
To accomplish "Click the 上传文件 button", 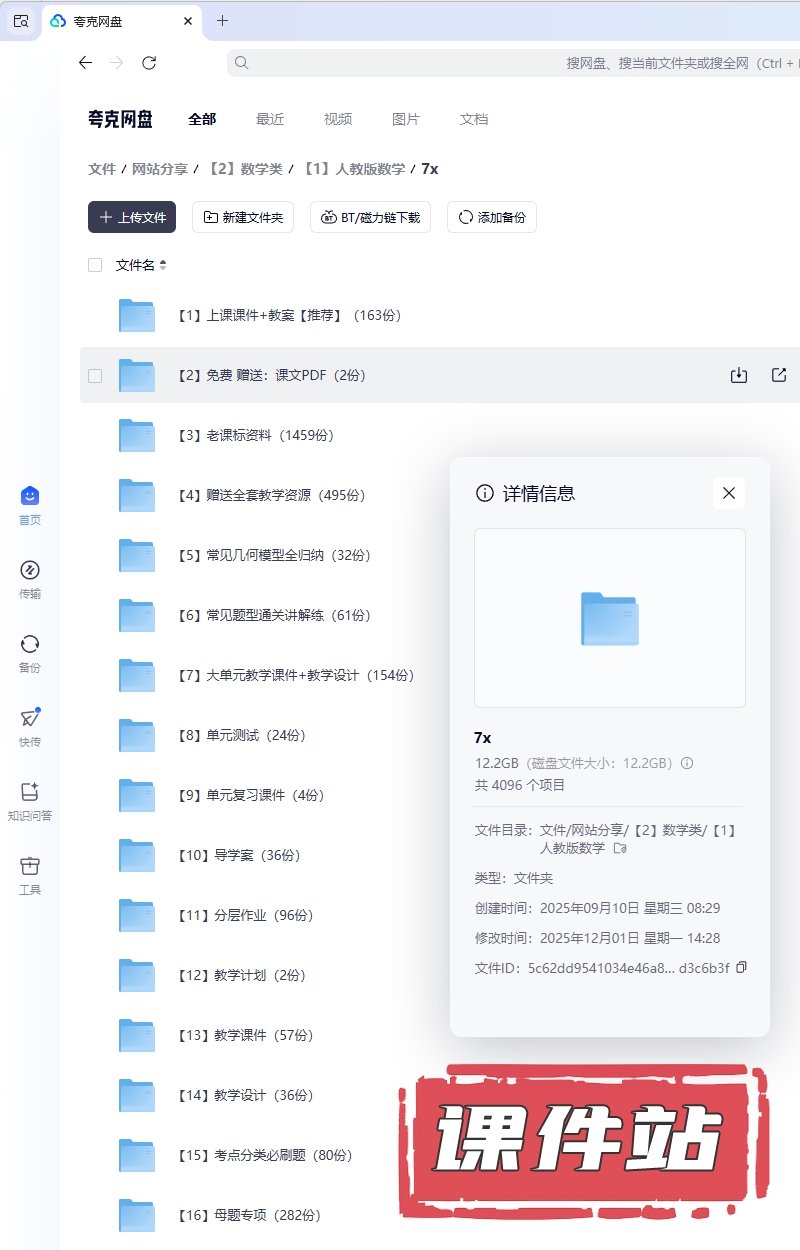I will [132, 217].
